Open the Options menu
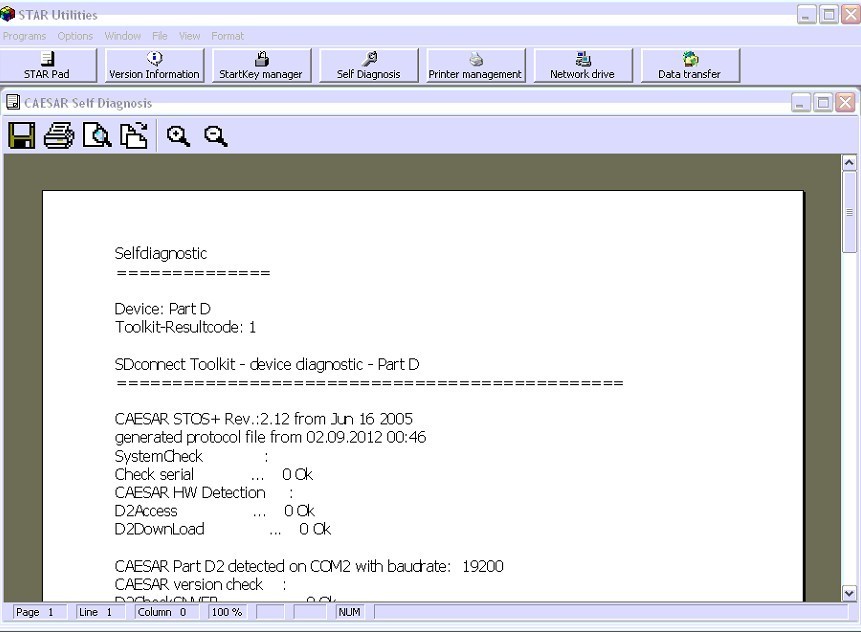861x632 pixels. [75, 36]
